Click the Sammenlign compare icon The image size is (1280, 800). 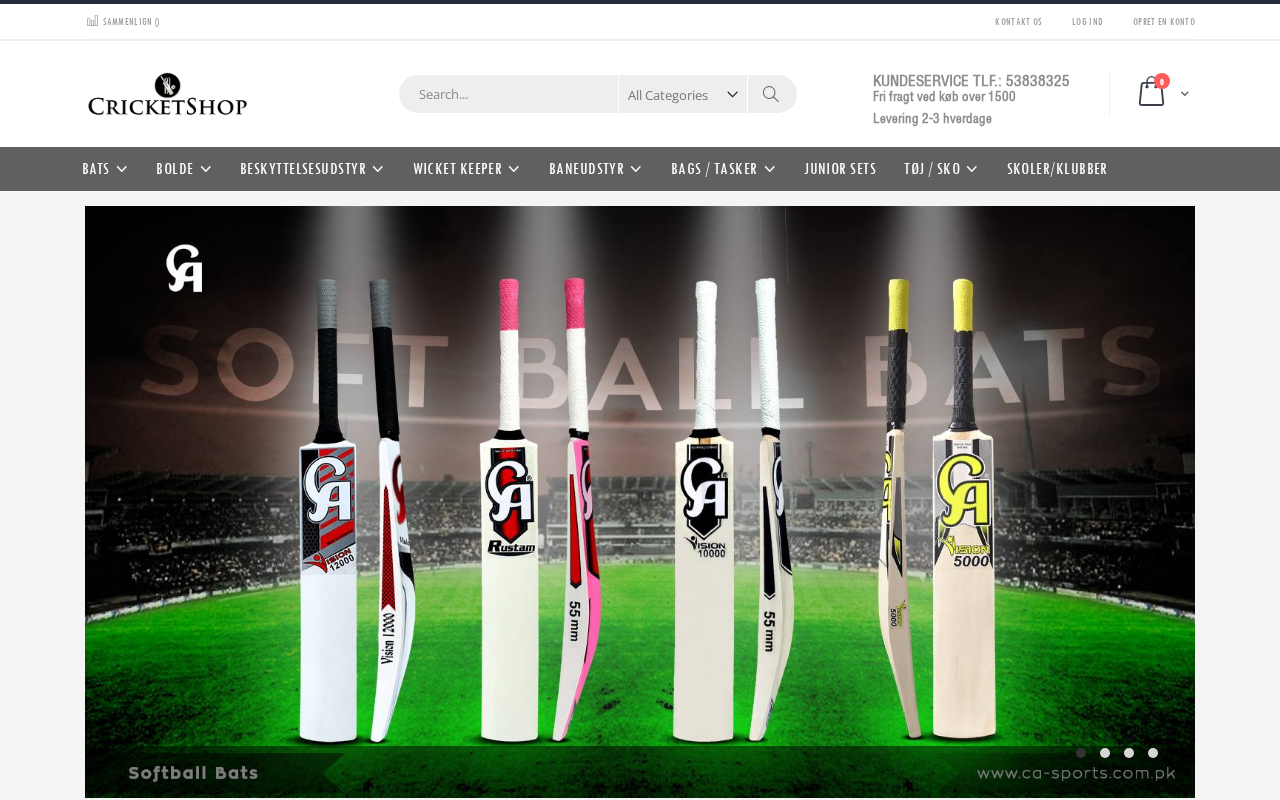tap(92, 21)
